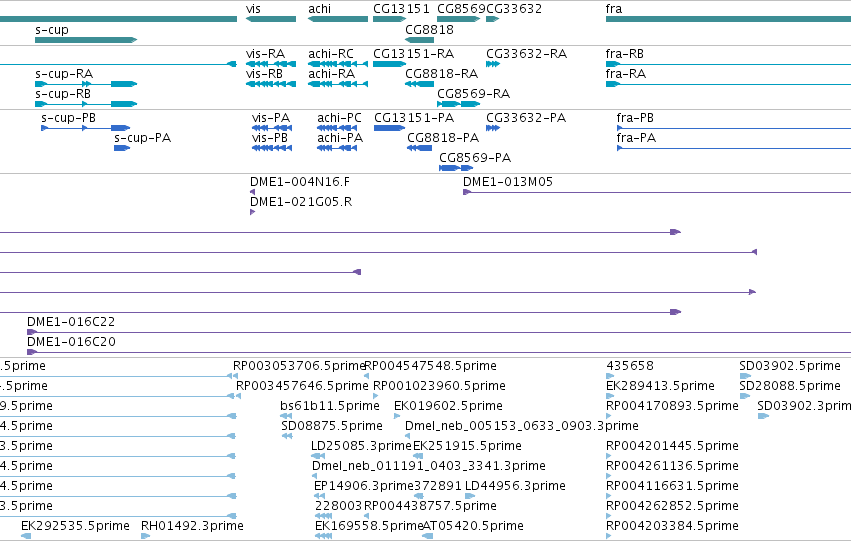The image size is (851, 541).
Task: Select the CG8818-PA protein label
Action: 443,138
